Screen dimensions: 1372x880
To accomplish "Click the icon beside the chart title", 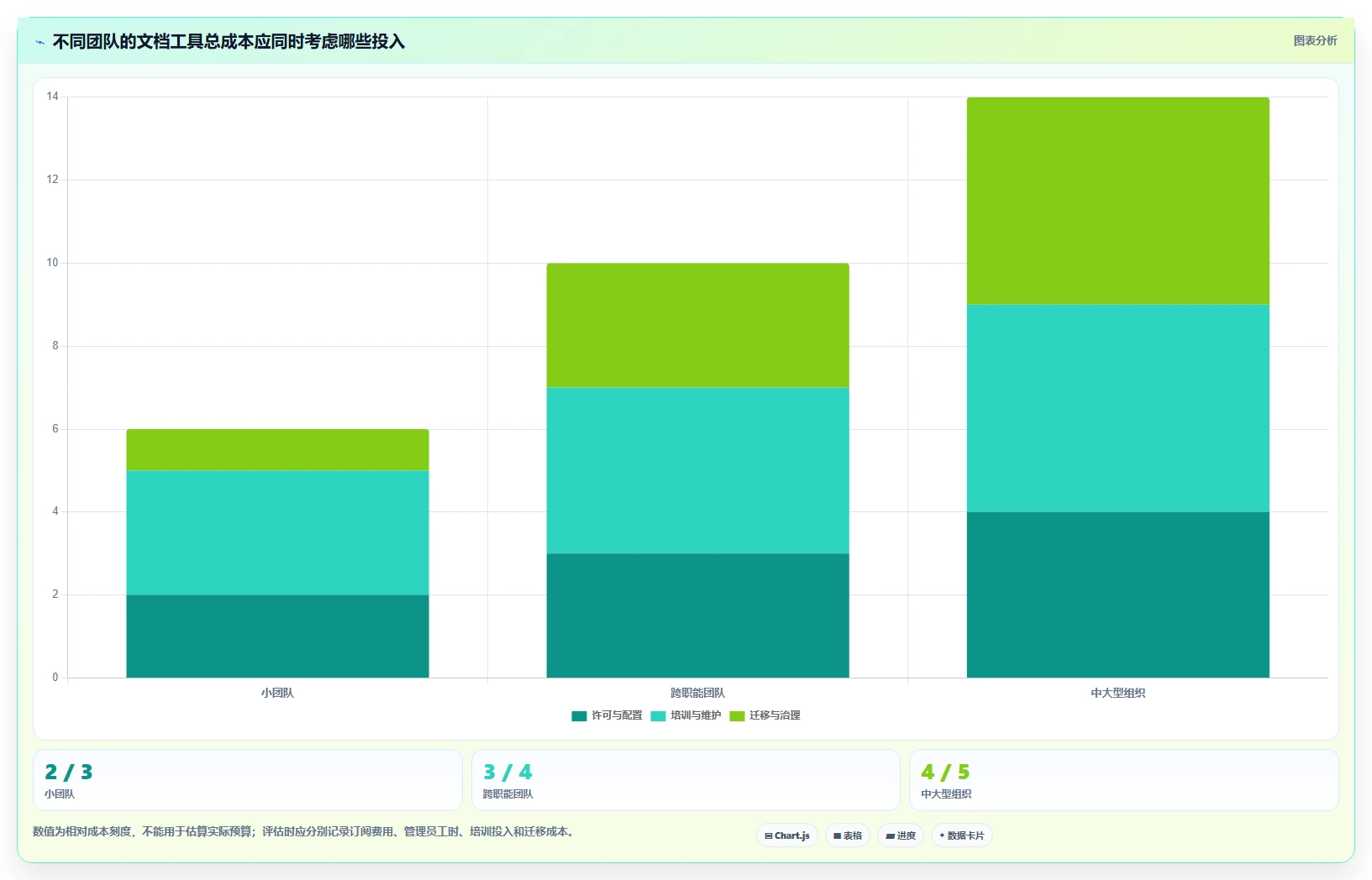I will 39,42.
